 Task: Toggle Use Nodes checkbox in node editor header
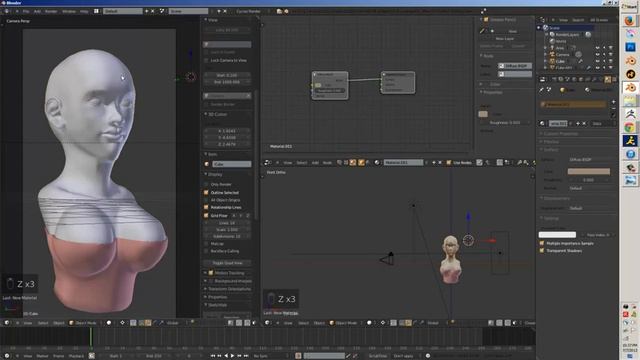click(449, 162)
